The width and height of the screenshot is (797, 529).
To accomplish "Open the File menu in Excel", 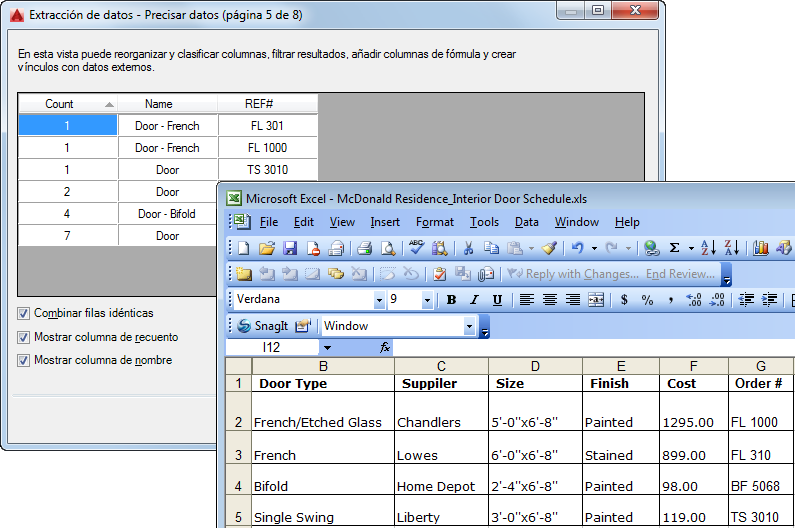I will [x=269, y=222].
